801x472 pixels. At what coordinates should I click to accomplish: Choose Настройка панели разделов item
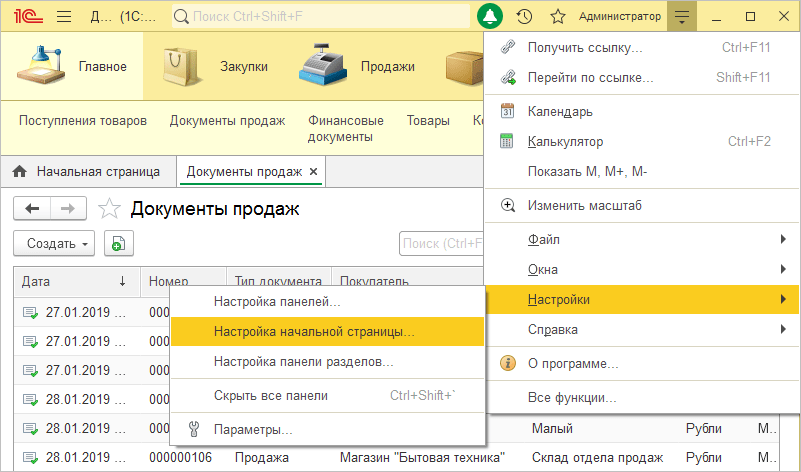[327, 362]
